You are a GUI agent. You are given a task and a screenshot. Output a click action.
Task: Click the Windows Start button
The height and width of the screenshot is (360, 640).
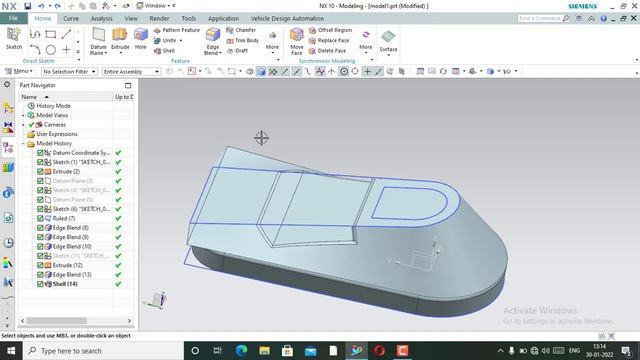pos(11,351)
